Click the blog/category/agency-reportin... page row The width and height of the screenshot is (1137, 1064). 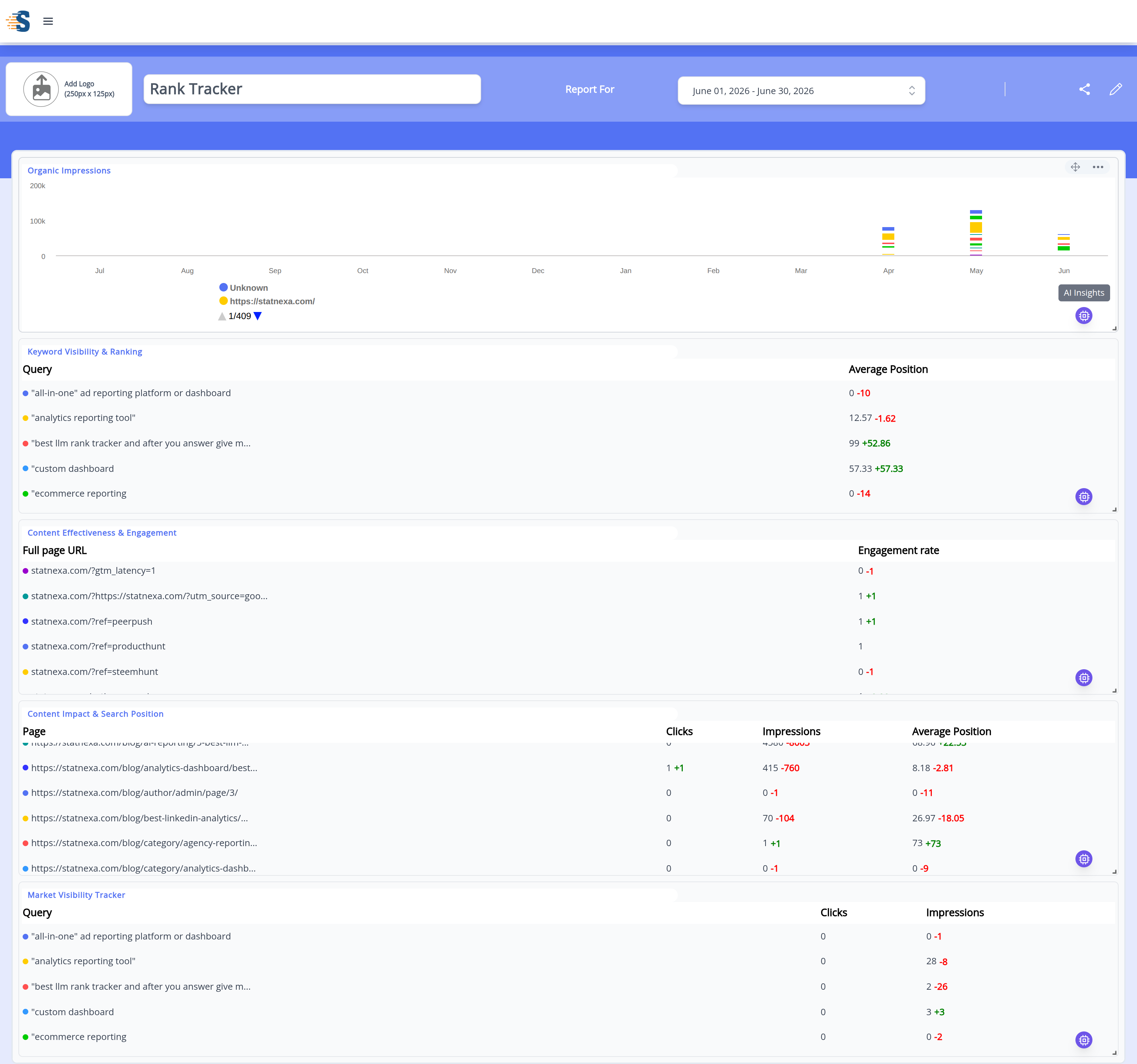pyautogui.click(x=568, y=843)
